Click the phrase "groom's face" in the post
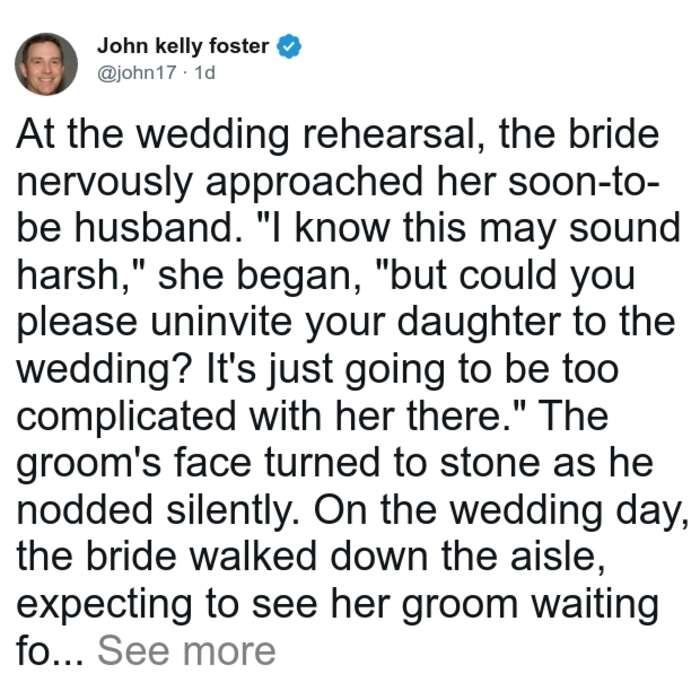Viewport: 700px width, 700px height. (134, 464)
